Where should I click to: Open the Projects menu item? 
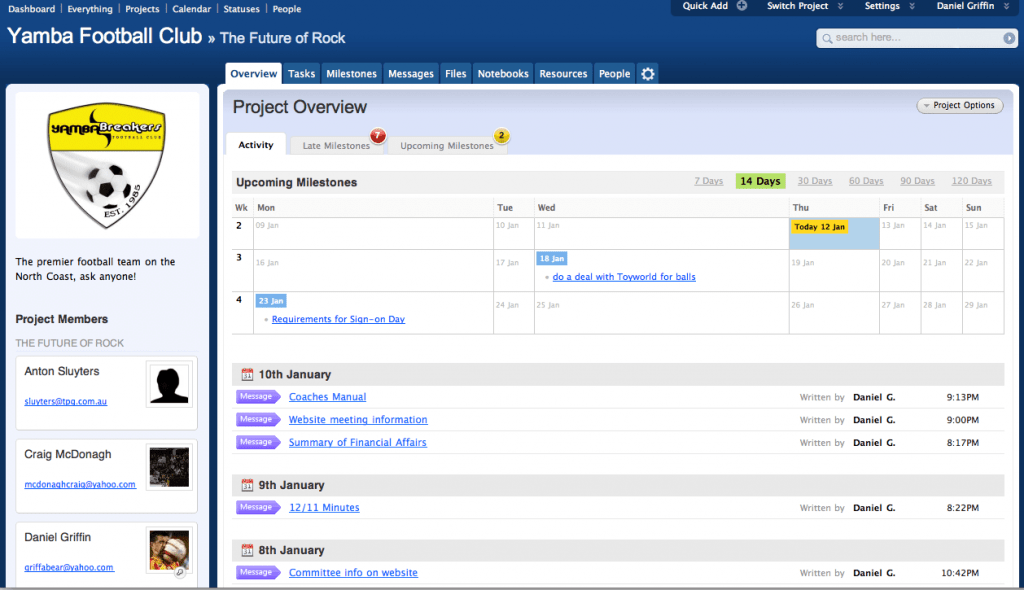click(142, 9)
